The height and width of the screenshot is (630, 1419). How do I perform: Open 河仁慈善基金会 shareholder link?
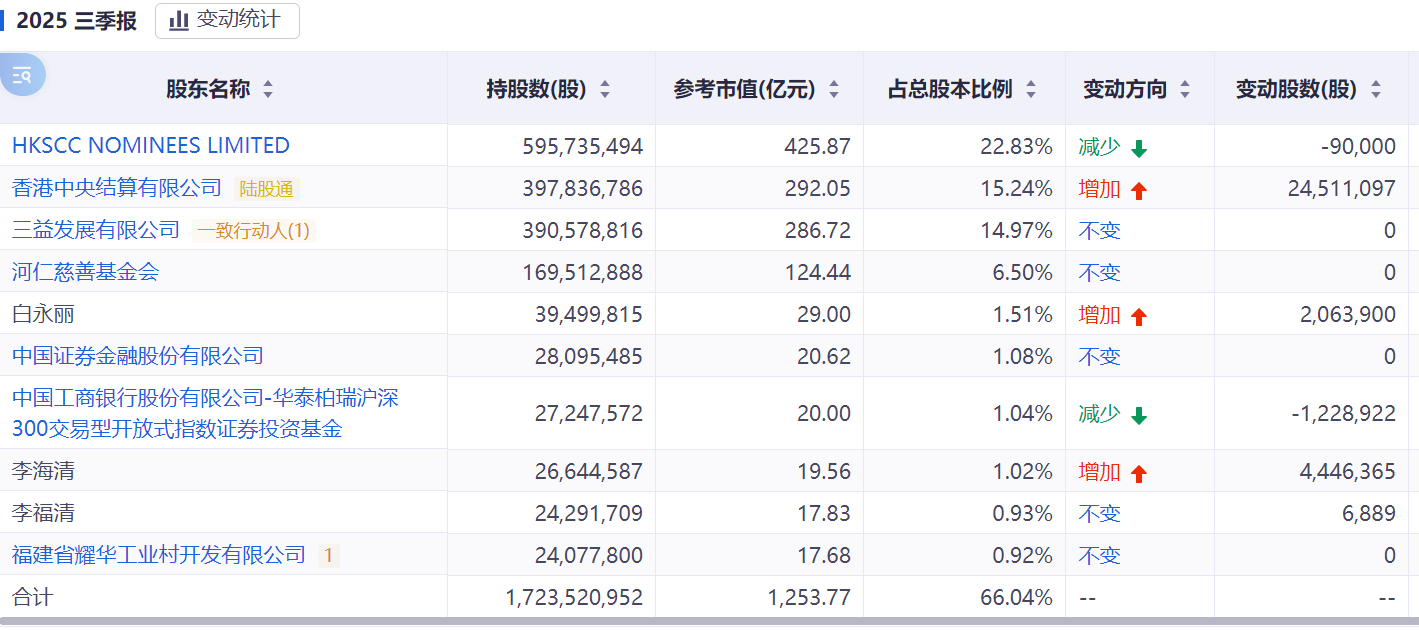[86, 272]
